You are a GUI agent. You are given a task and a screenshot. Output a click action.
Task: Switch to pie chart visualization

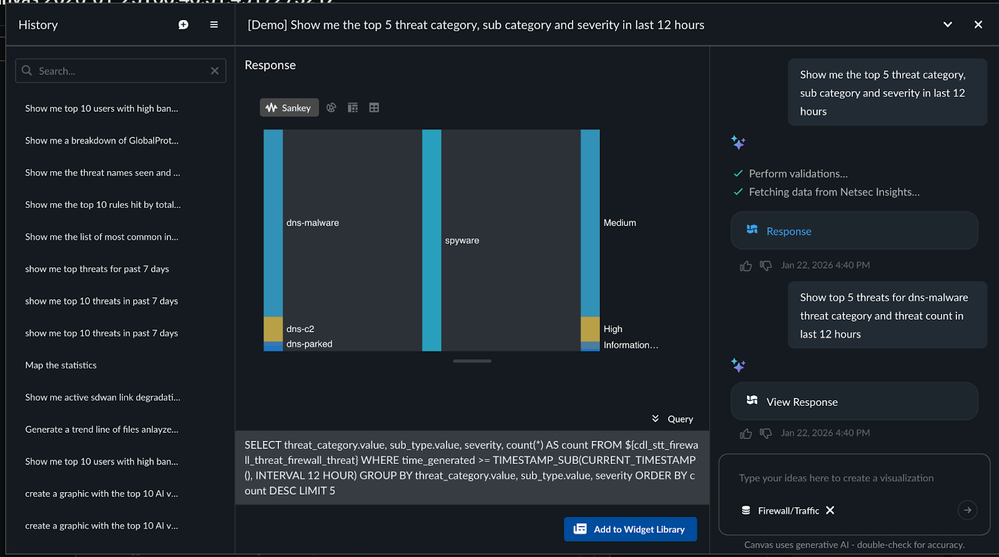coord(331,108)
